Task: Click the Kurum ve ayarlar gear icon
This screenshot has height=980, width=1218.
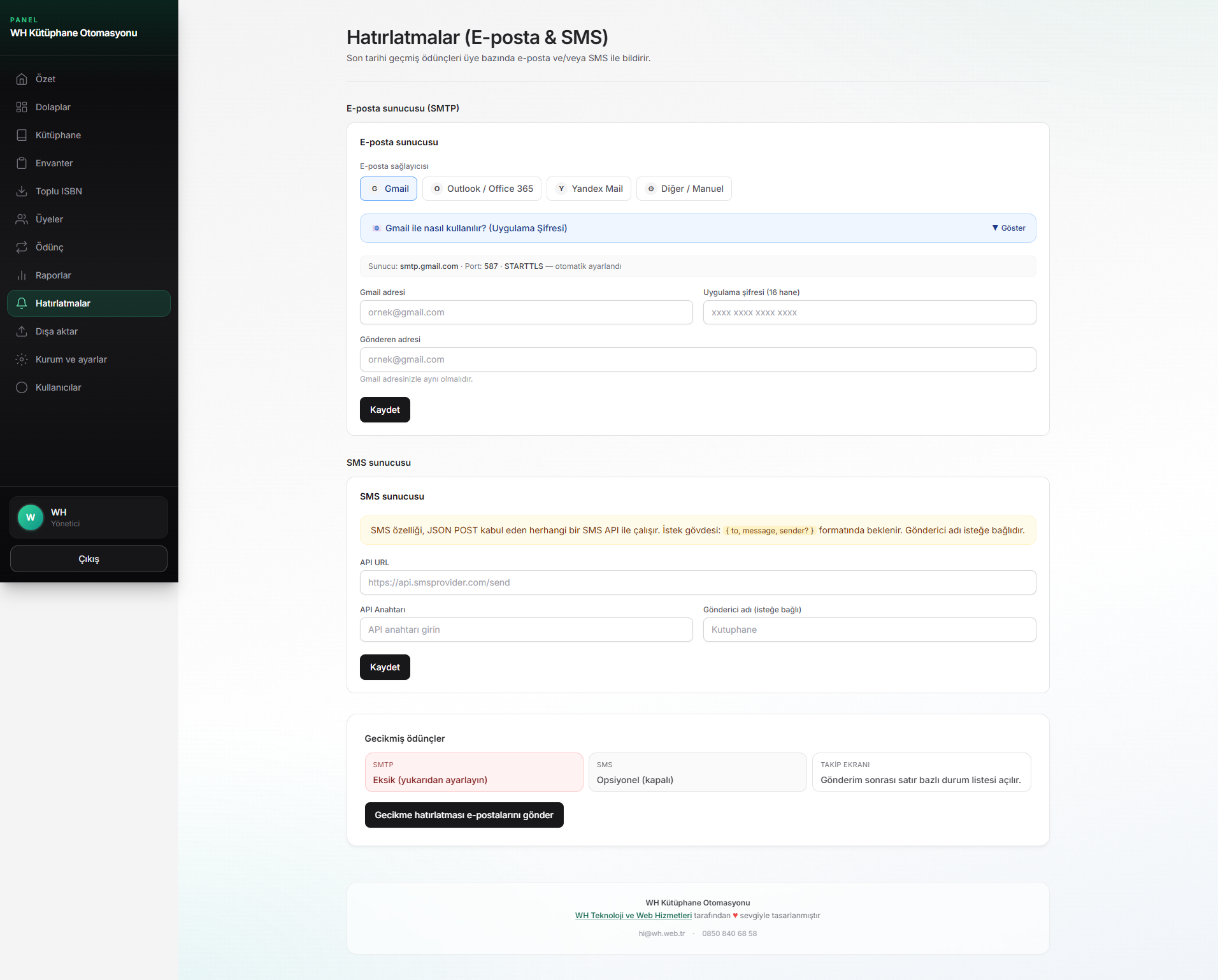Action: (22, 359)
